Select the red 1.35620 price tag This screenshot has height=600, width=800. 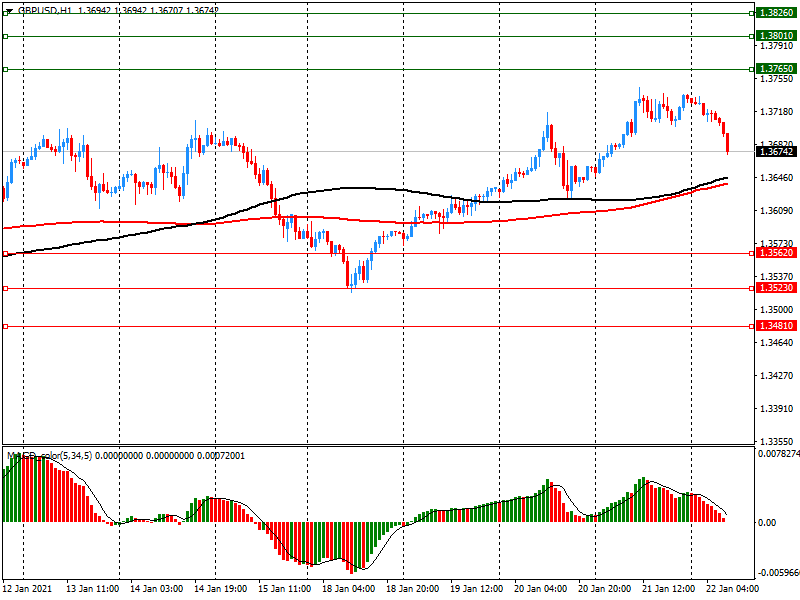[776, 254]
